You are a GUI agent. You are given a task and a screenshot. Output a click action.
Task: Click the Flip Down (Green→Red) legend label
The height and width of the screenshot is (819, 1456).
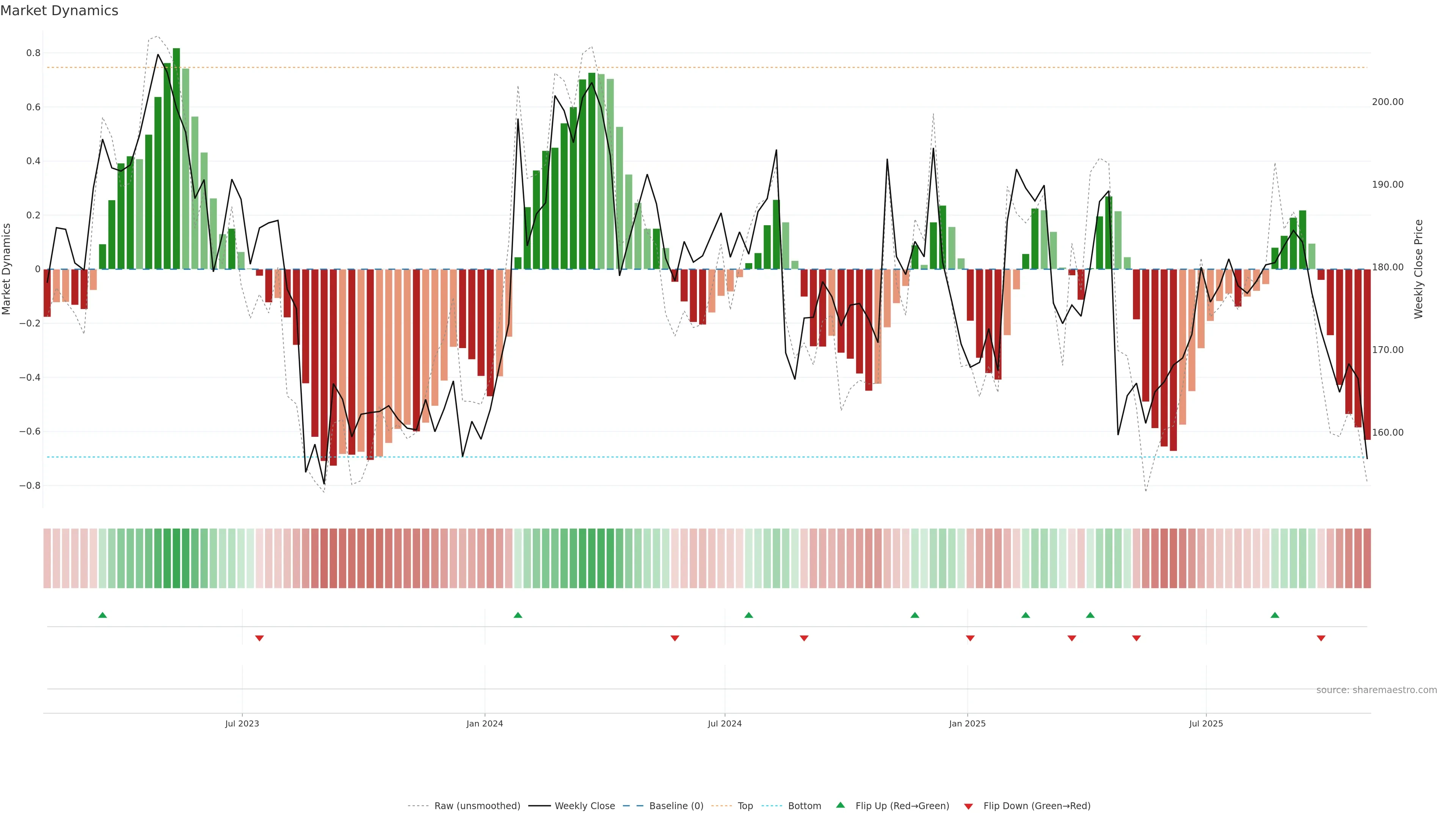point(1037,806)
